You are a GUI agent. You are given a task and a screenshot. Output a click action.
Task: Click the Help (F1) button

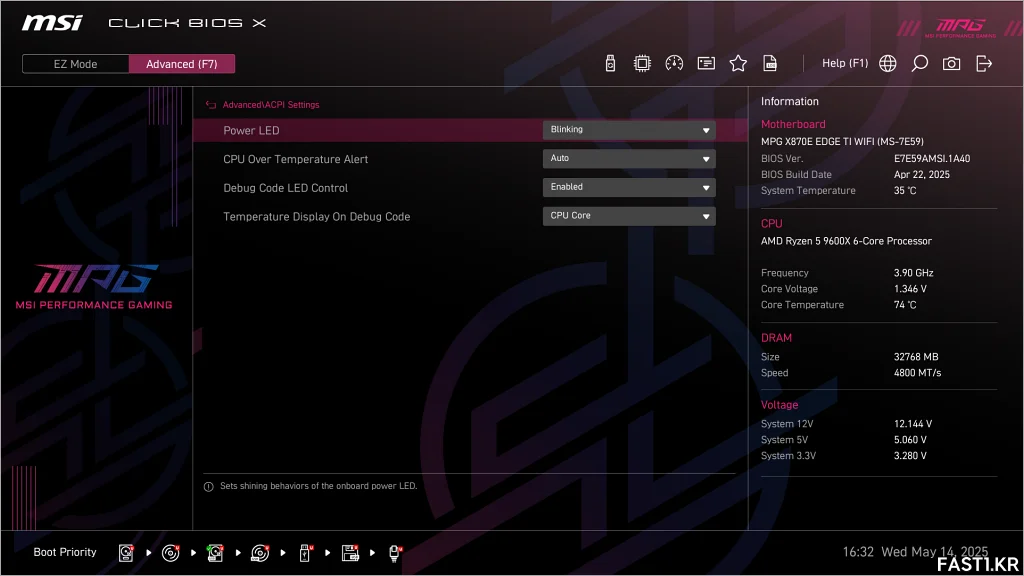(x=845, y=63)
